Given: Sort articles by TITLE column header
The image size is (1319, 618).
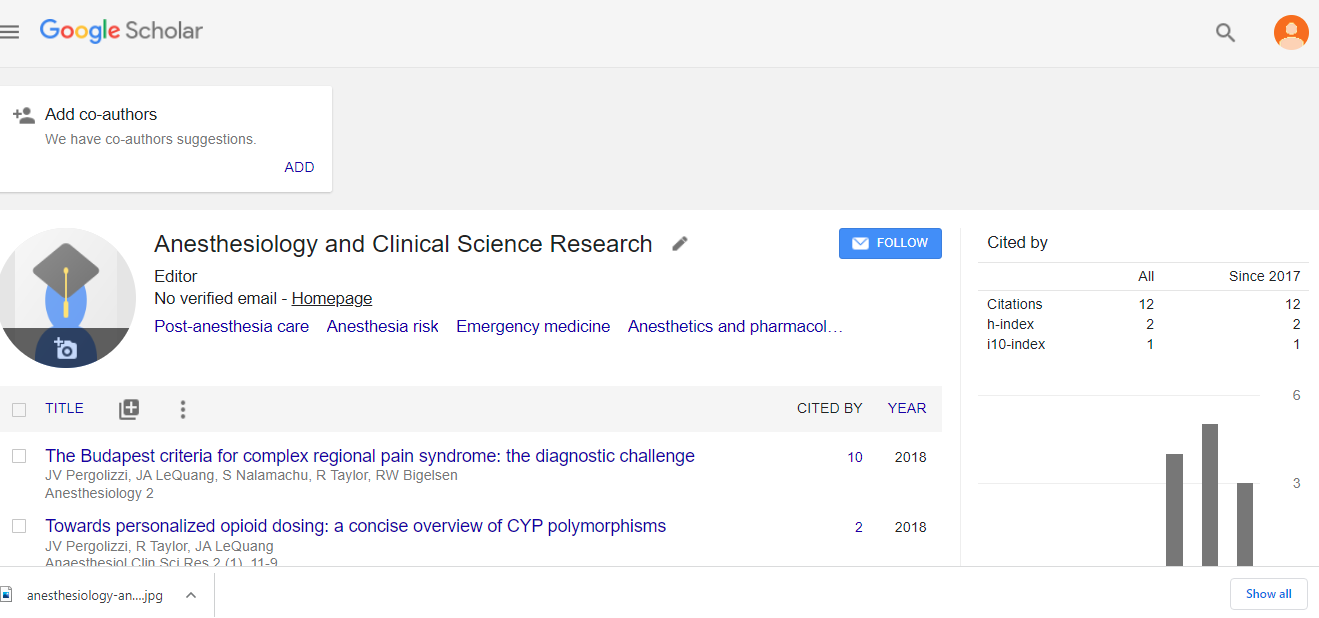Looking at the screenshot, I should click(64, 408).
